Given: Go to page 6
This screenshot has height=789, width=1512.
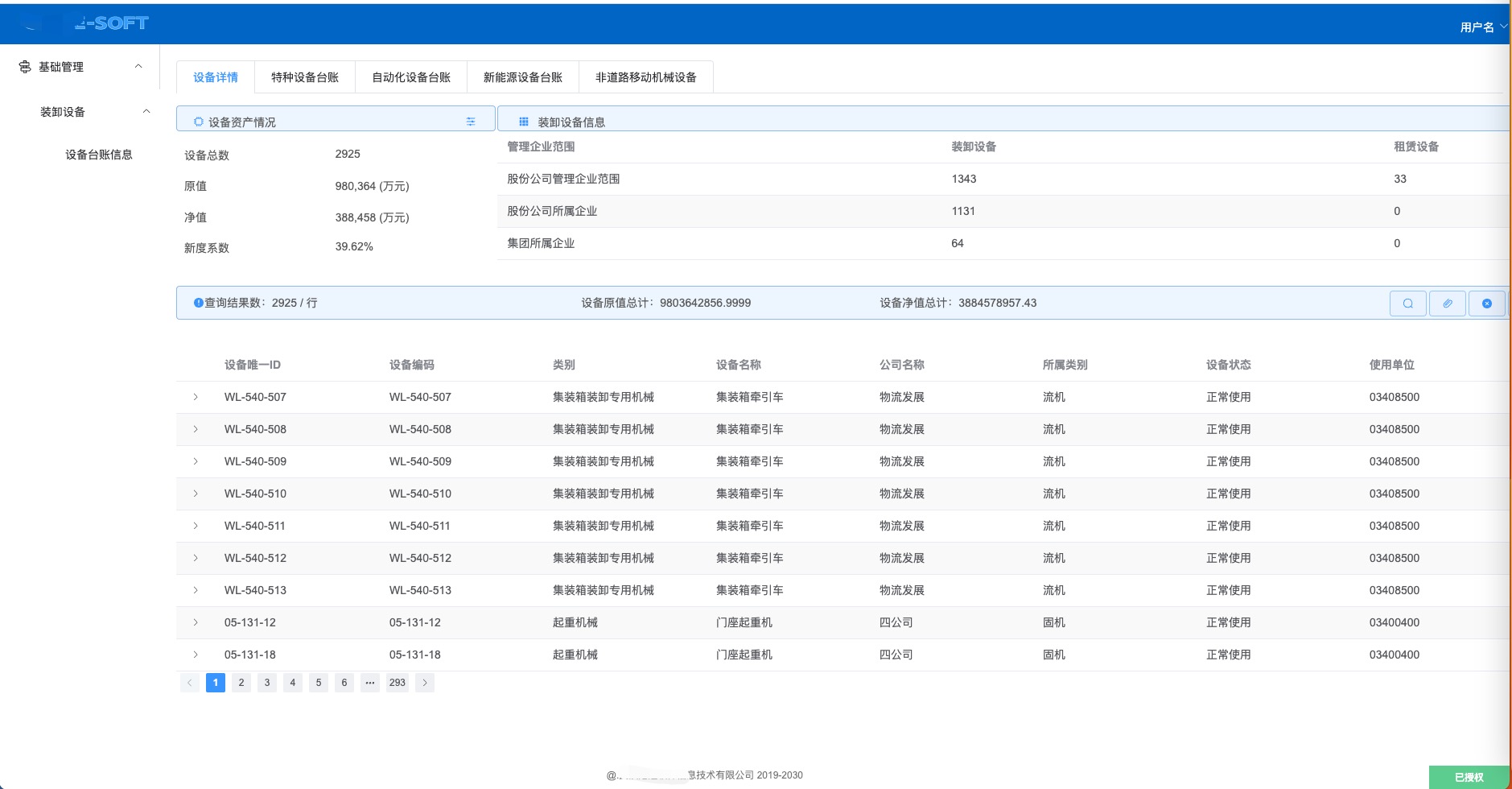Looking at the screenshot, I should point(344,683).
